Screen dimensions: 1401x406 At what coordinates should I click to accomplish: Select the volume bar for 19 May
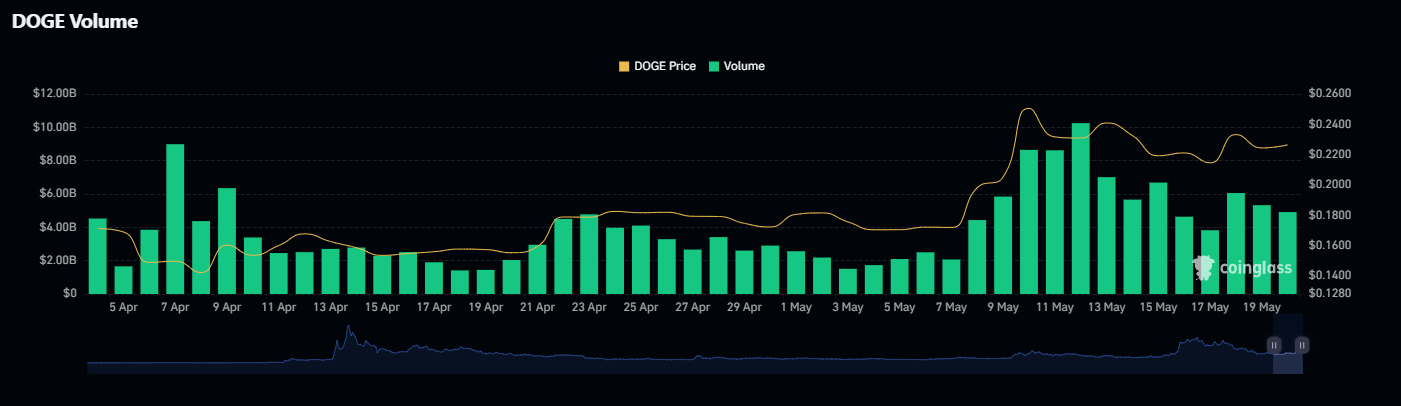[x=1262, y=249]
